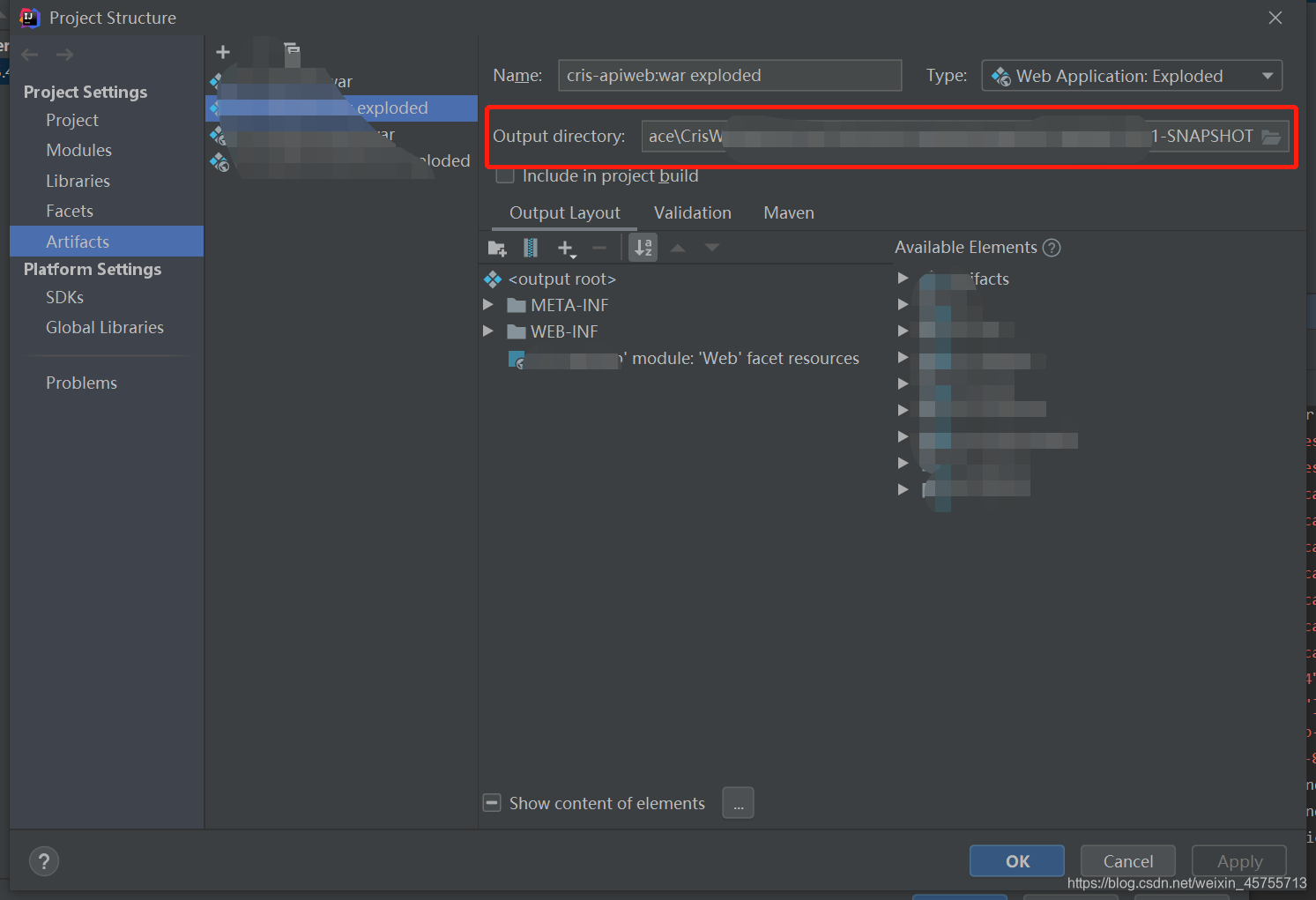Click the forward navigation arrow
The height and width of the screenshot is (900, 1316).
64,55
